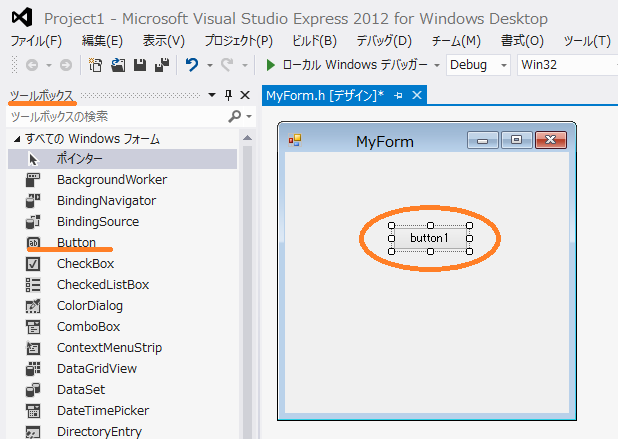Open the Navigate Backward history dropdown

(x=49, y=65)
